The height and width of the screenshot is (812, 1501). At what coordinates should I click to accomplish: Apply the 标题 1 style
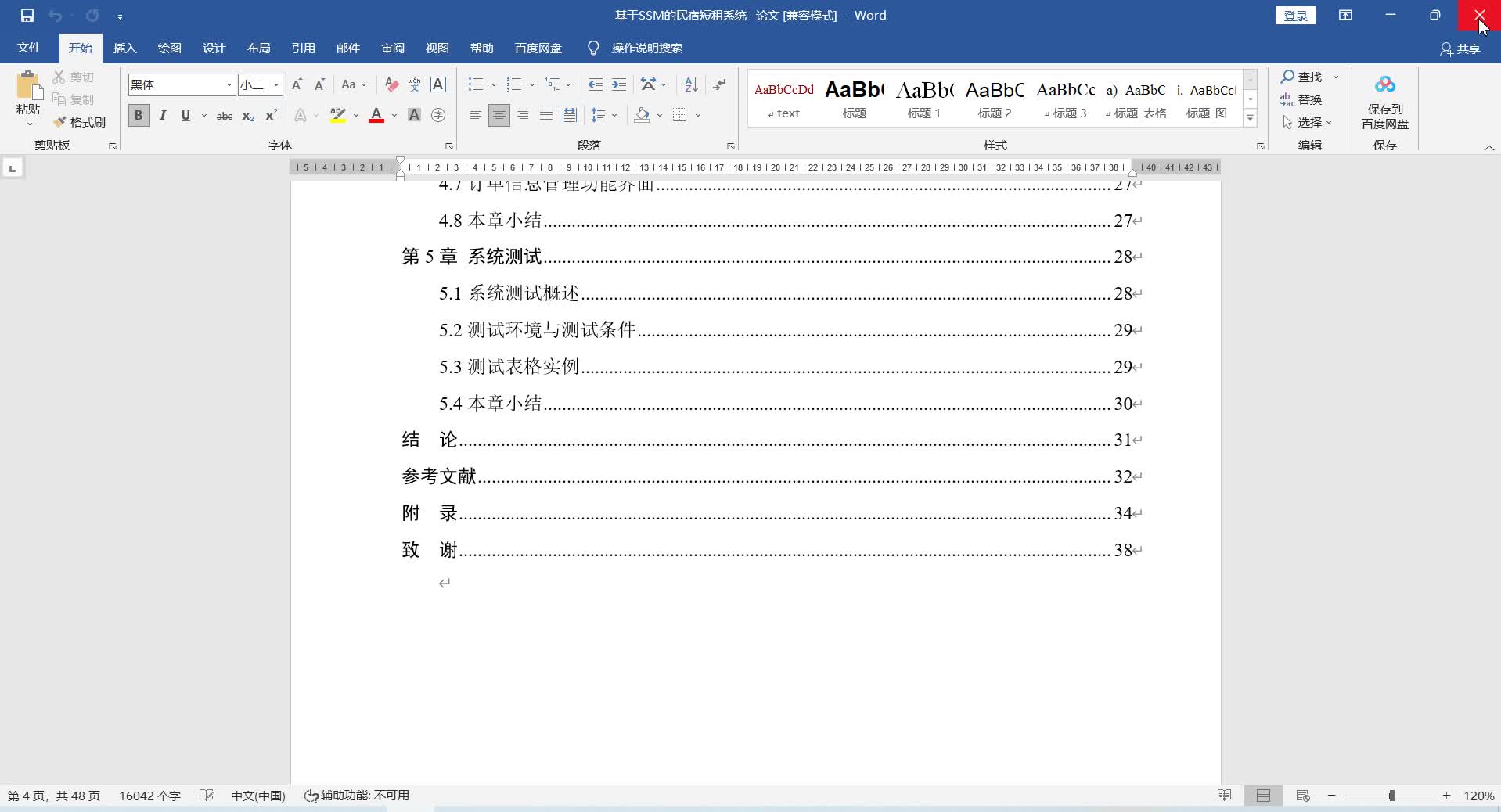coord(924,98)
